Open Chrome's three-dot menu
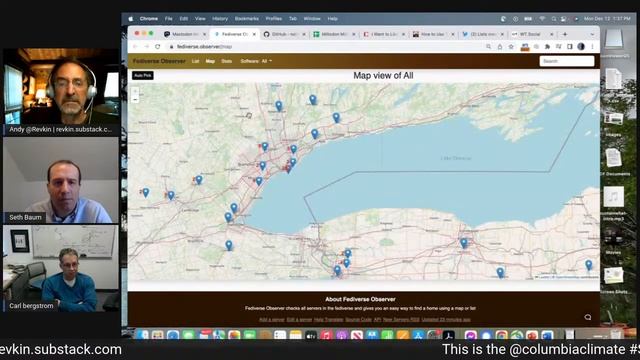The image size is (640, 360). pos(592,47)
